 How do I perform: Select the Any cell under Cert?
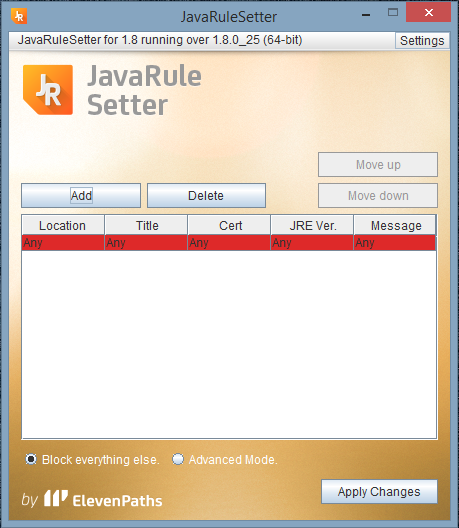pos(229,243)
